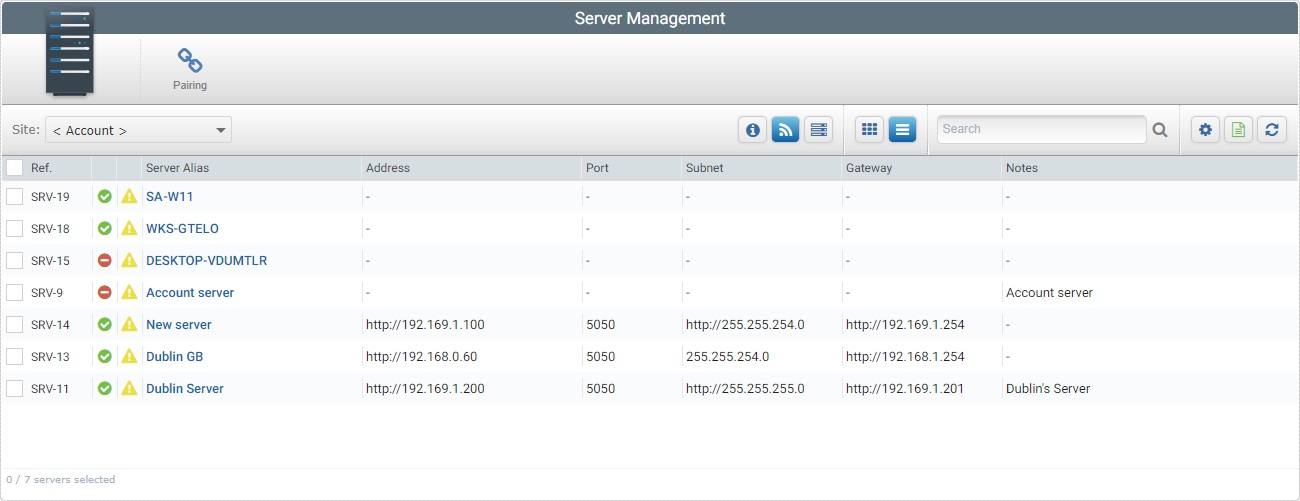Sort by Port column header
Screen dimensions: 1300x501
click(597, 168)
